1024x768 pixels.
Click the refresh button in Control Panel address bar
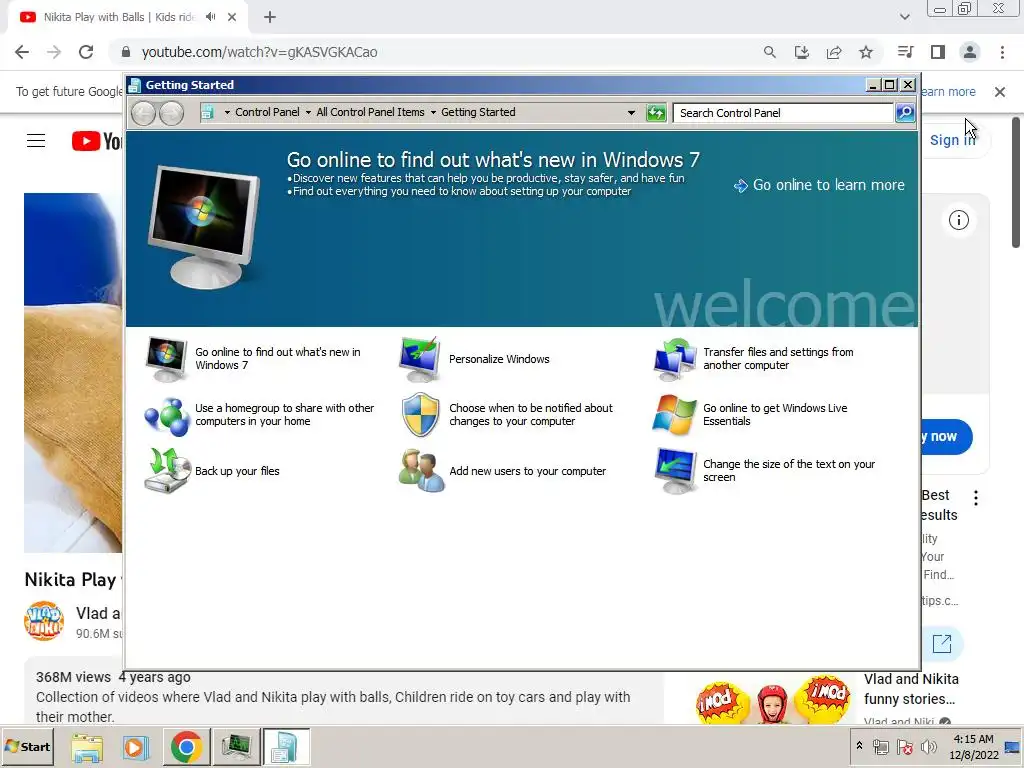tap(656, 112)
